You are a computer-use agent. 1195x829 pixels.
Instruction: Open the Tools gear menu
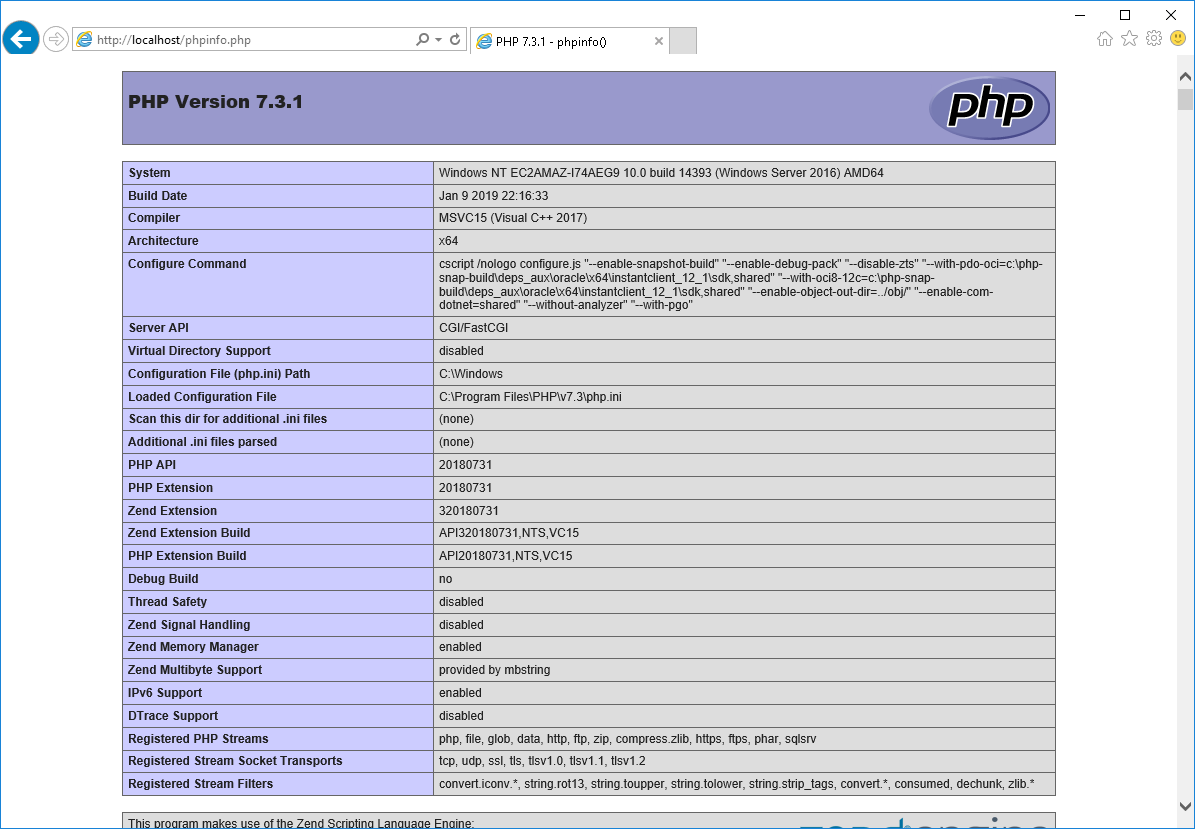[1154, 38]
